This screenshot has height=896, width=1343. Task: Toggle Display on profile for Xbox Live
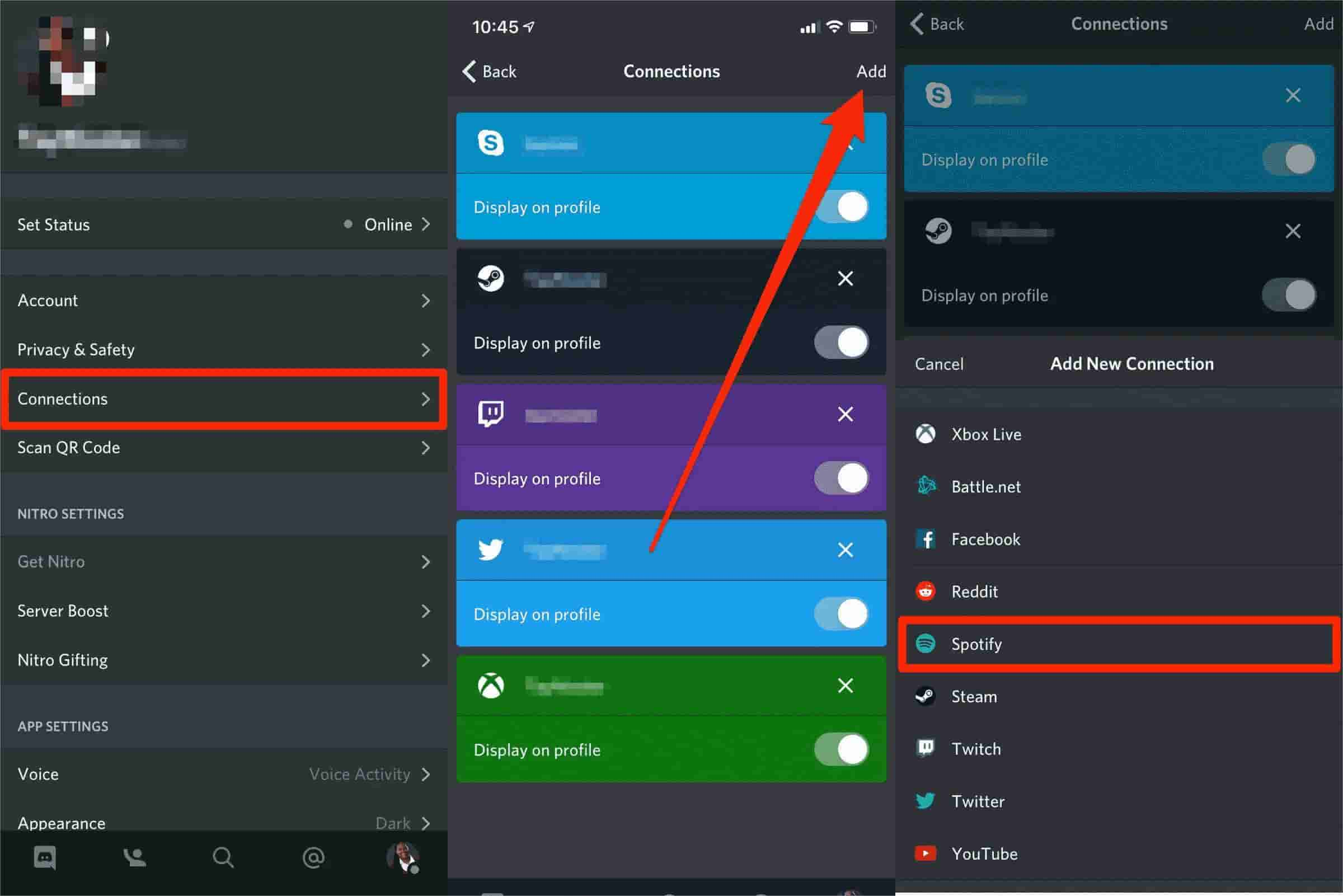[842, 749]
